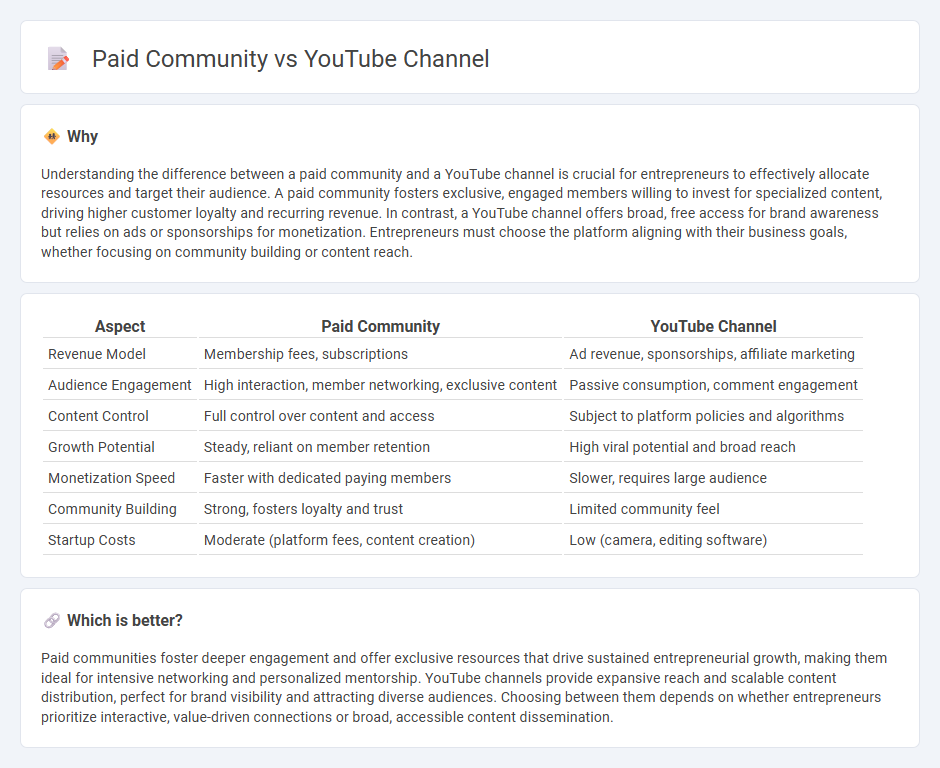940x768 pixels.
Task: Click the cell Subject to platform policies and algorithms
Action: tap(713, 416)
